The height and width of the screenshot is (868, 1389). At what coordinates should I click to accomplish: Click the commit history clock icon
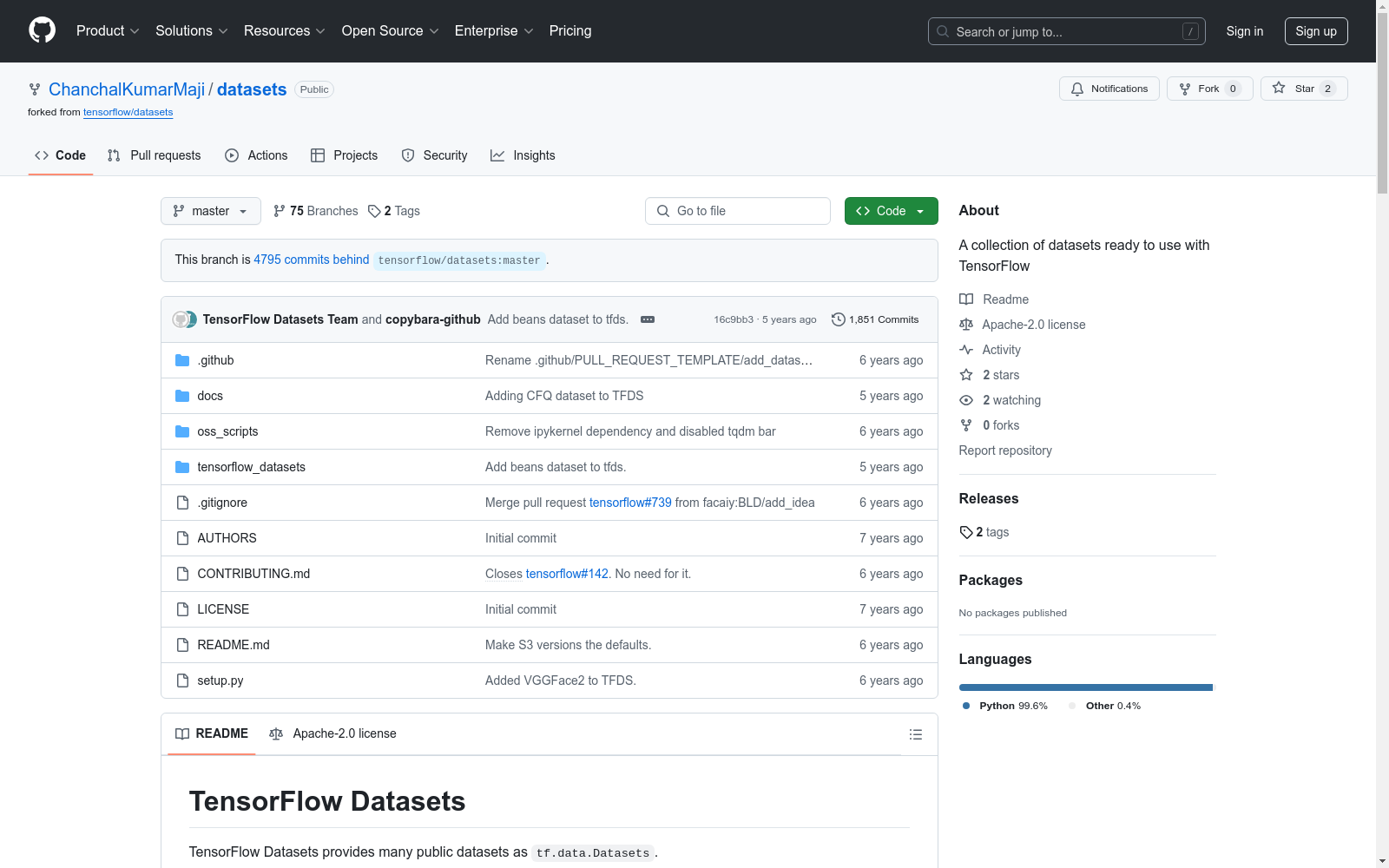pos(838,319)
